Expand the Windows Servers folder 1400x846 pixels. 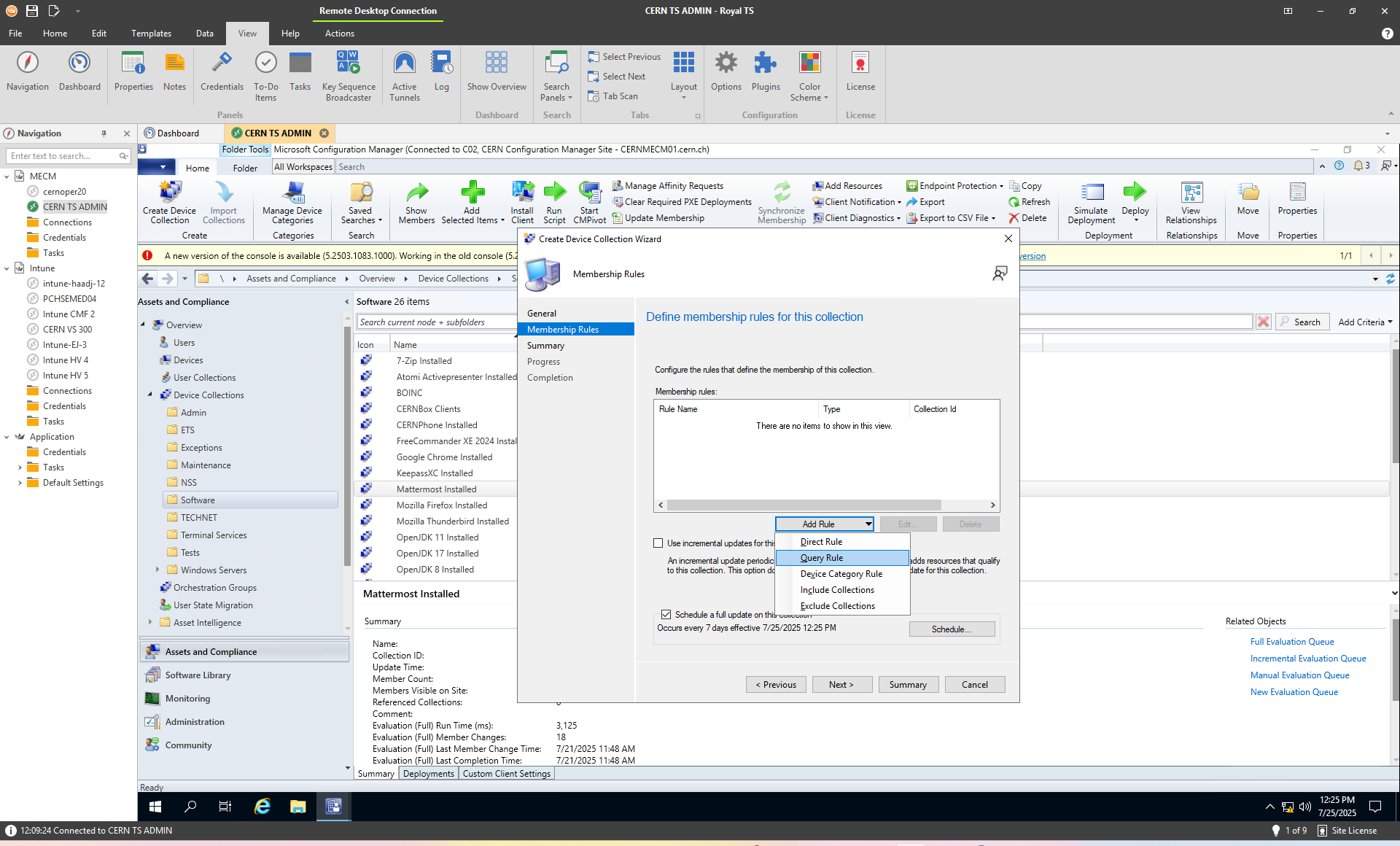coord(157,570)
